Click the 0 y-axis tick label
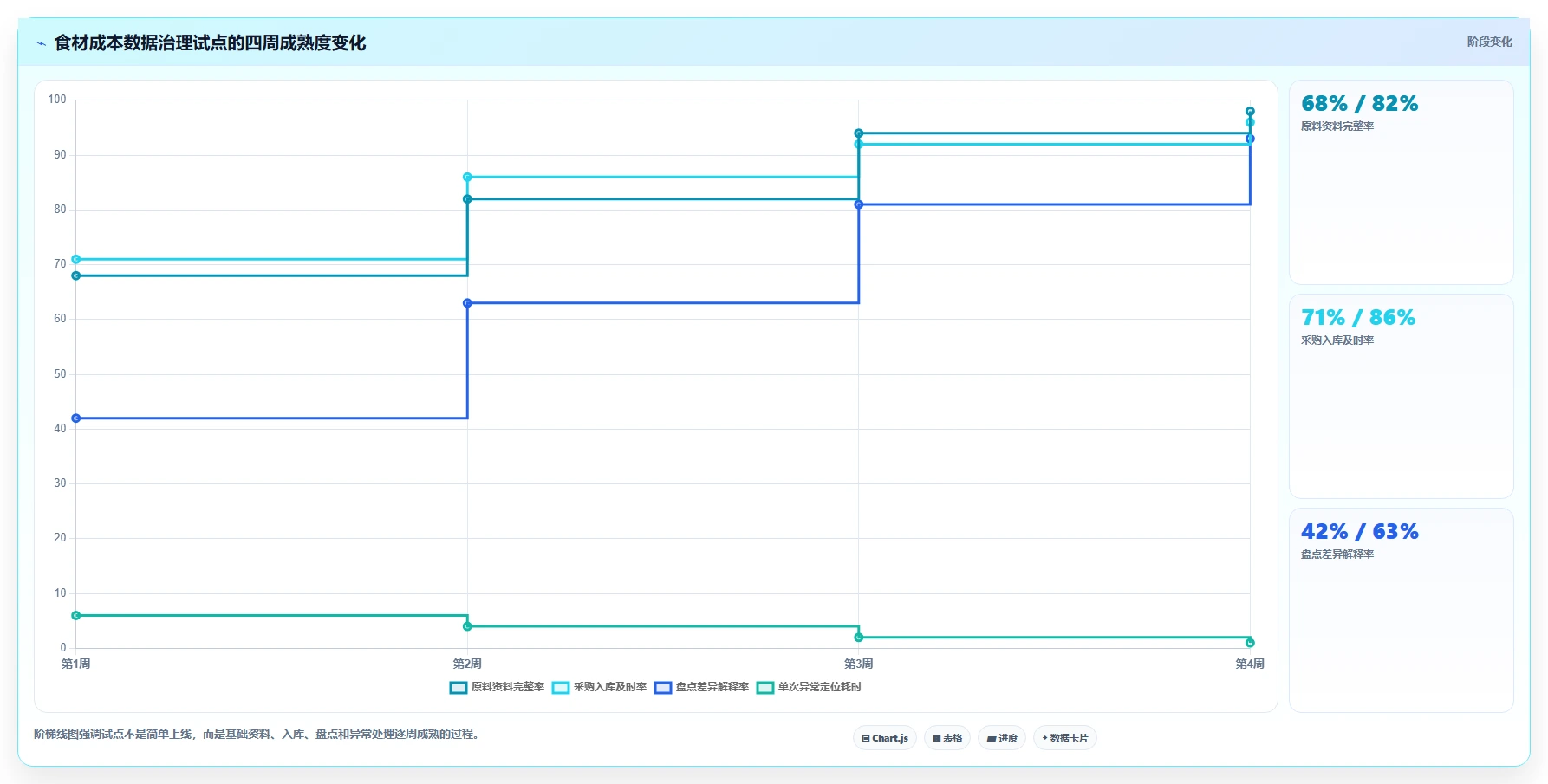The width and height of the screenshot is (1548, 784). click(x=62, y=648)
